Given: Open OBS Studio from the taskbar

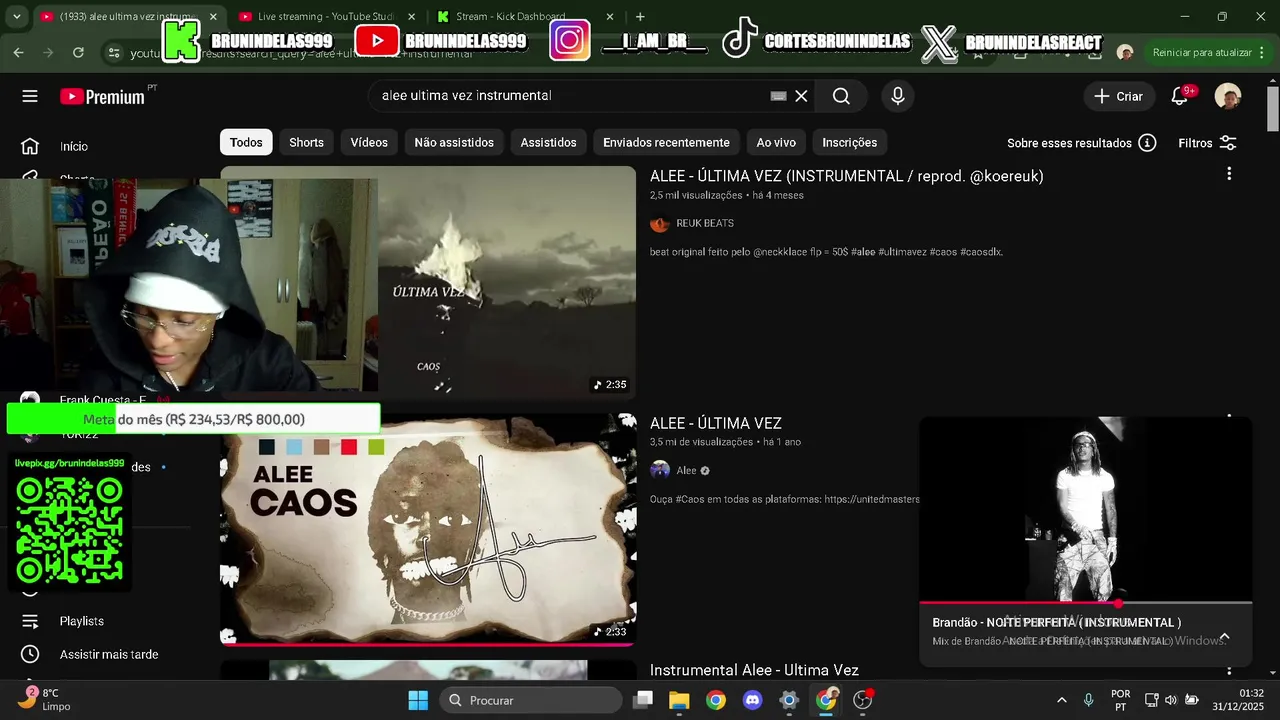Looking at the screenshot, I should [x=863, y=700].
